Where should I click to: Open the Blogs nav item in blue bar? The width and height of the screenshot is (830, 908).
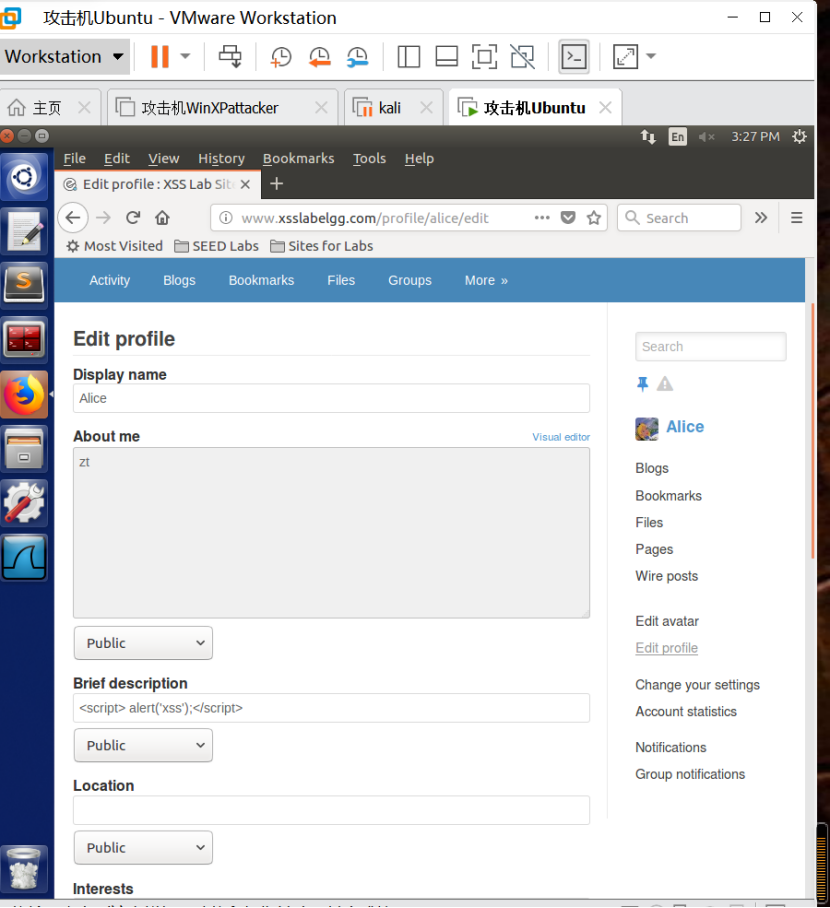180,280
